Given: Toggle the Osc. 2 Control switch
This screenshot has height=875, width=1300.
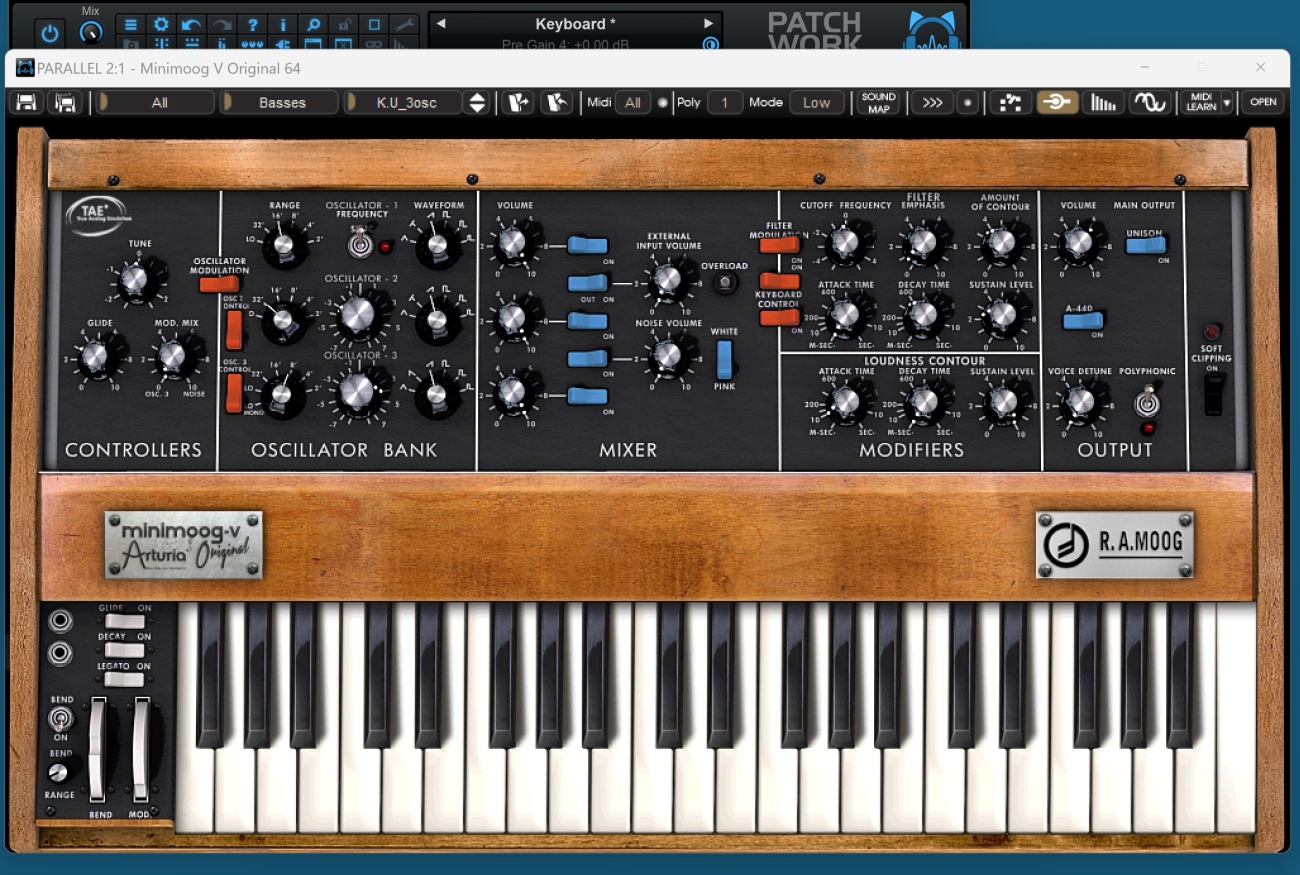Looking at the screenshot, I should pyautogui.click(x=234, y=330).
